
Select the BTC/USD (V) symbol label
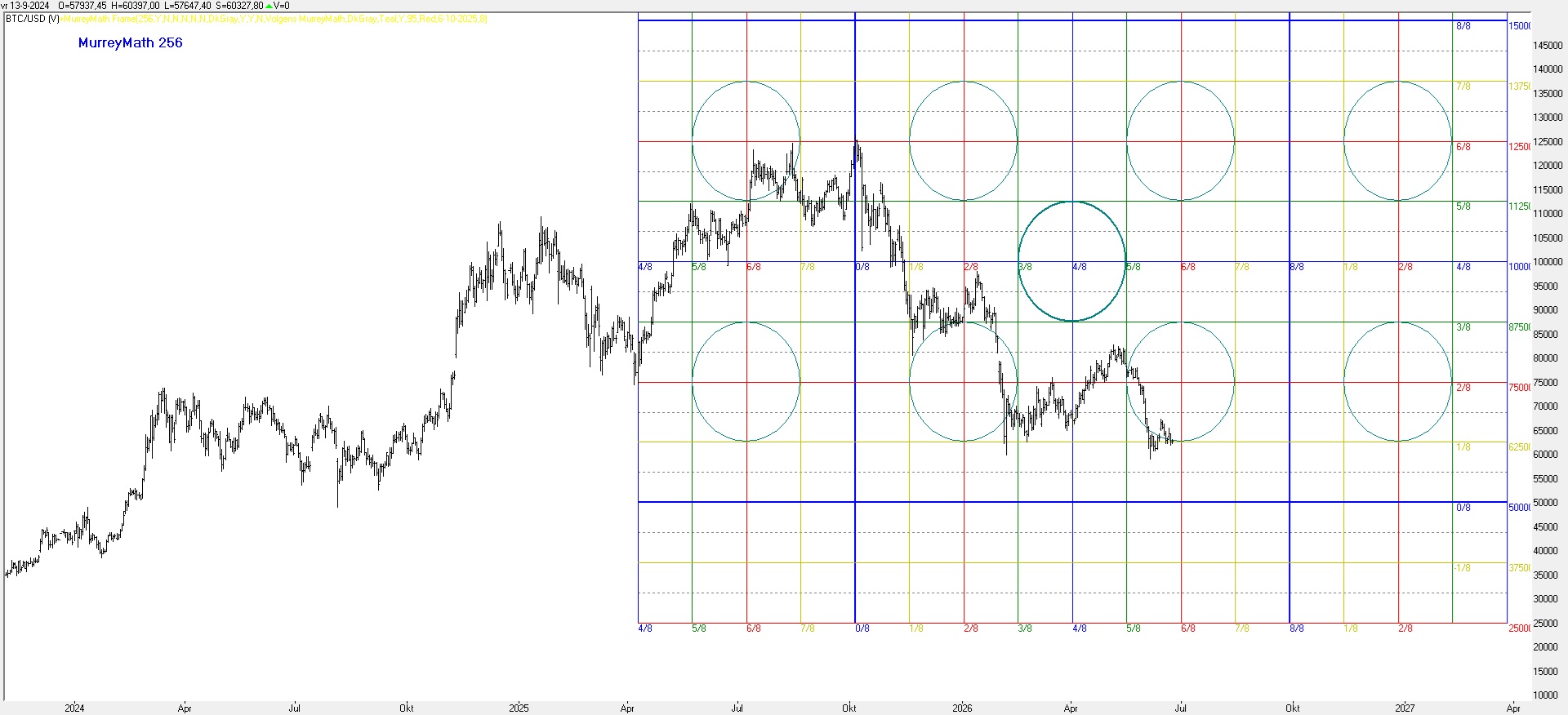[x=32, y=19]
